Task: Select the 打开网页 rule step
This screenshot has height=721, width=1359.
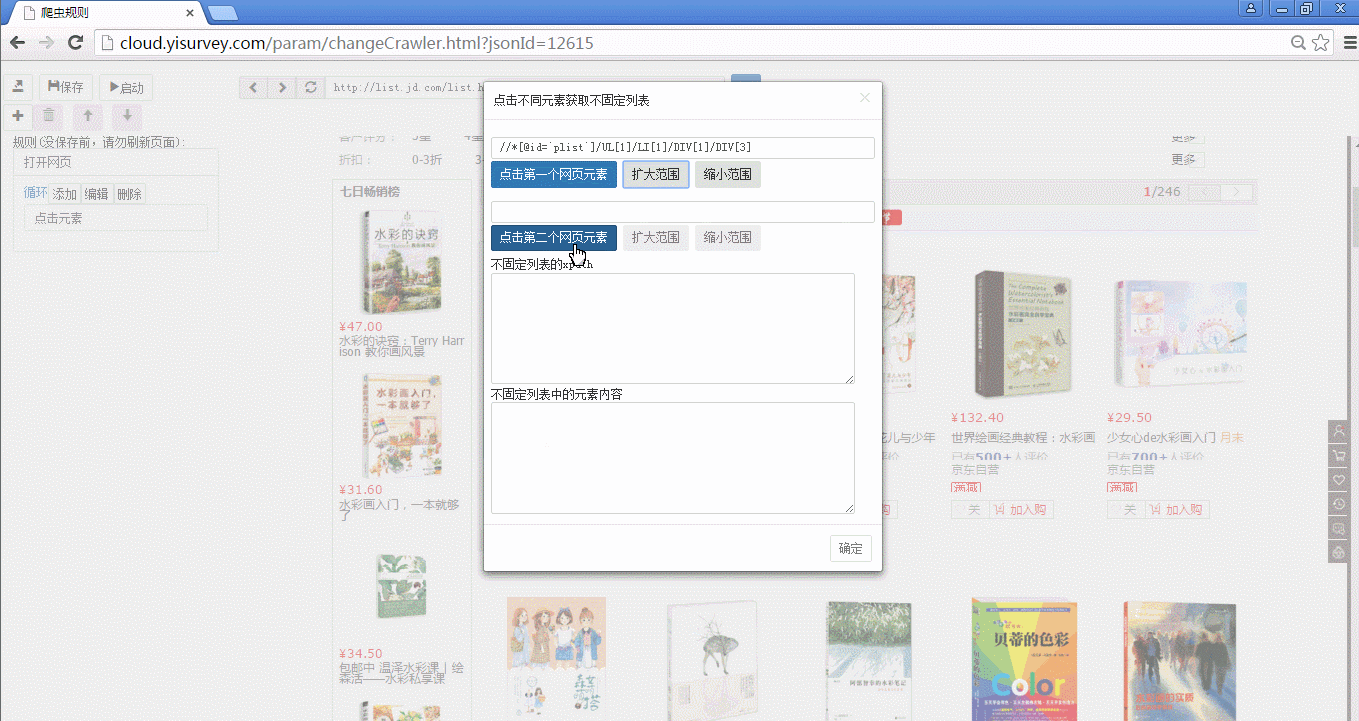Action: coord(115,162)
